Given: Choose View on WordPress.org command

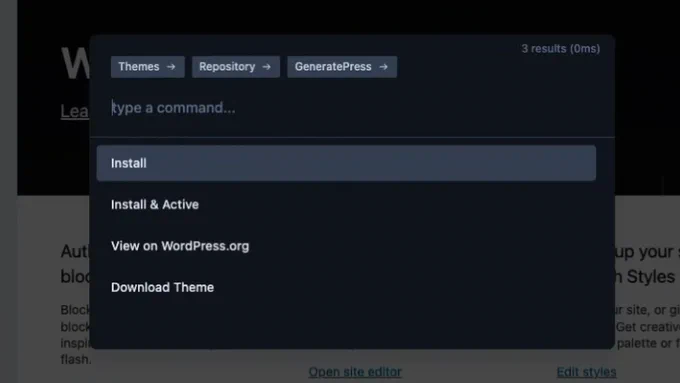Looking at the screenshot, I should (x=346, y=246).
